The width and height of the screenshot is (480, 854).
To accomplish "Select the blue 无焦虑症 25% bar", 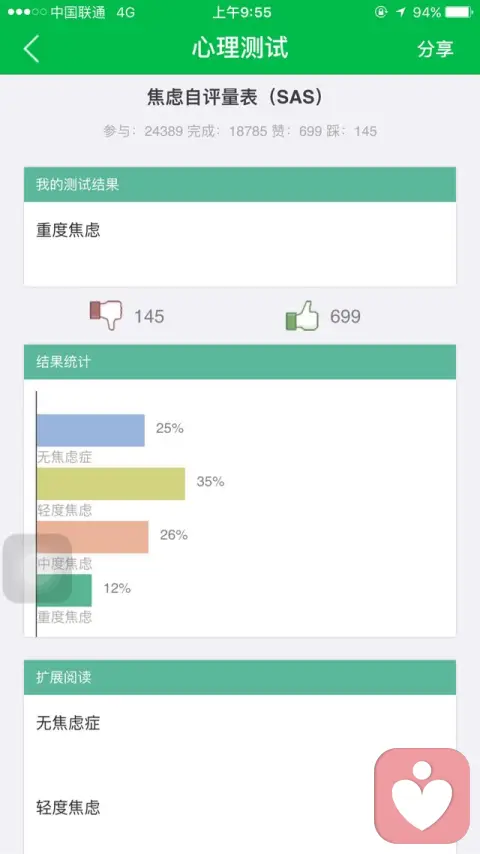I will tap(90, 430).
